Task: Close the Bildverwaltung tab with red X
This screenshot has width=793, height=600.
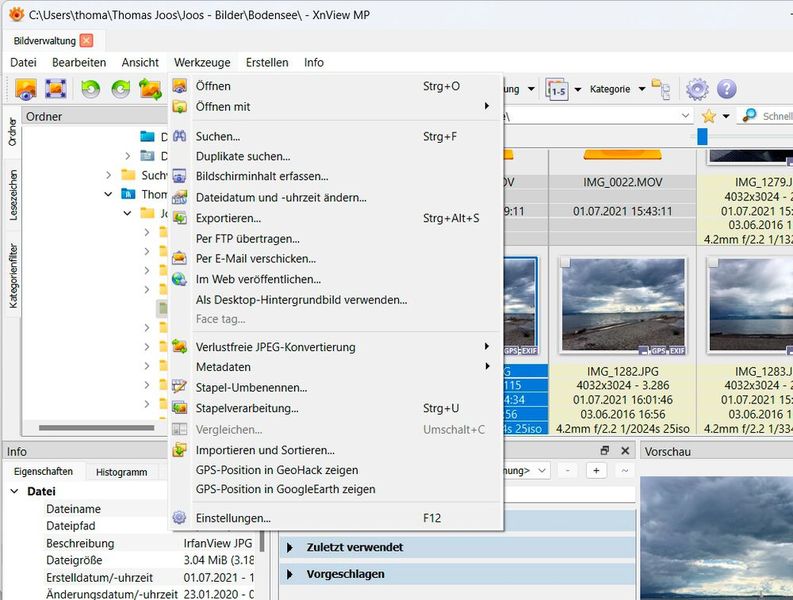Action: click(86, 40)
